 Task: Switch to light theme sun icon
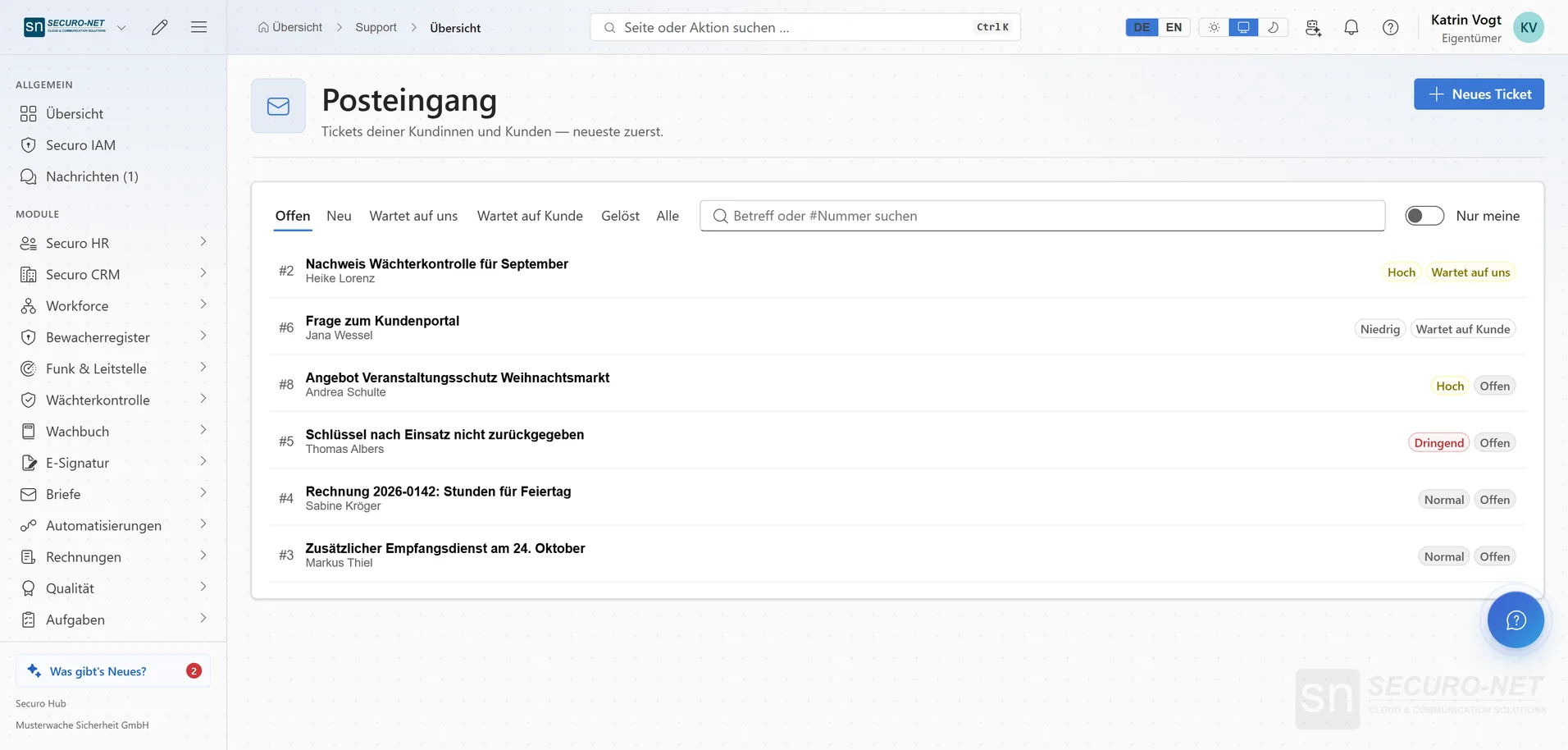pyautogui.click(x=1214, y=27)
